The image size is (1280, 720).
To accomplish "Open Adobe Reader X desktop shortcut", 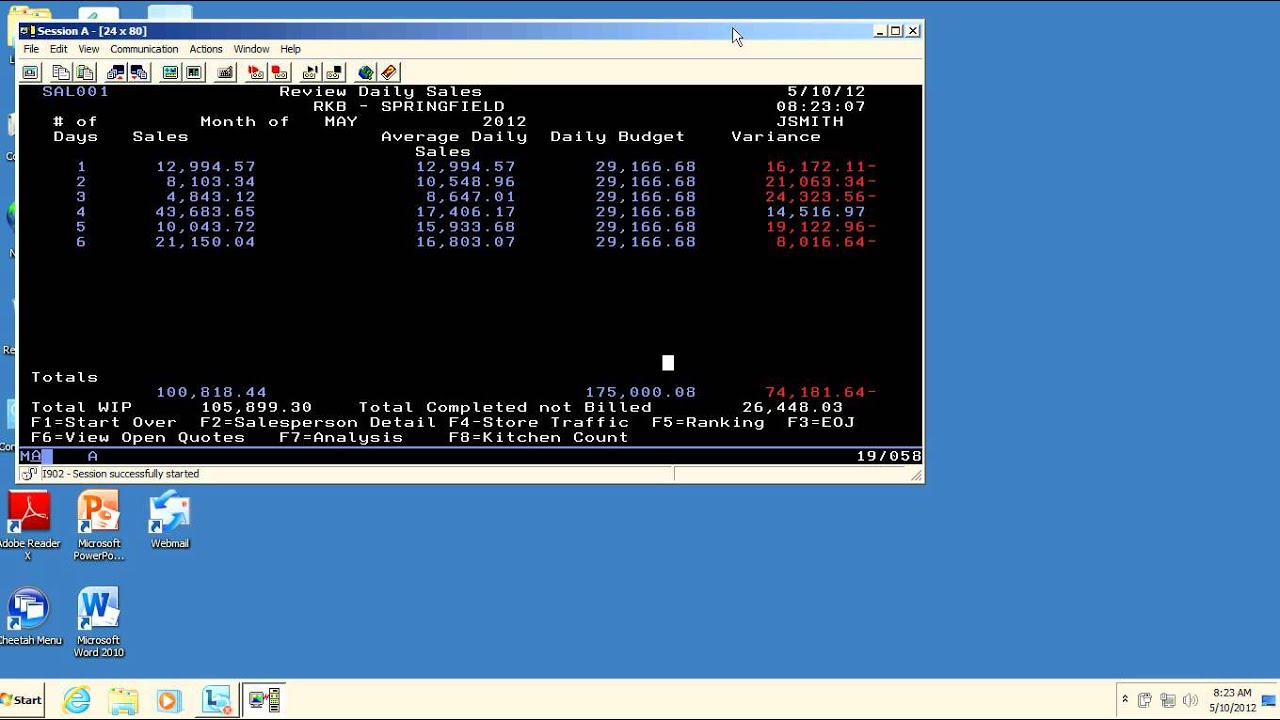I will coord(29,525).
